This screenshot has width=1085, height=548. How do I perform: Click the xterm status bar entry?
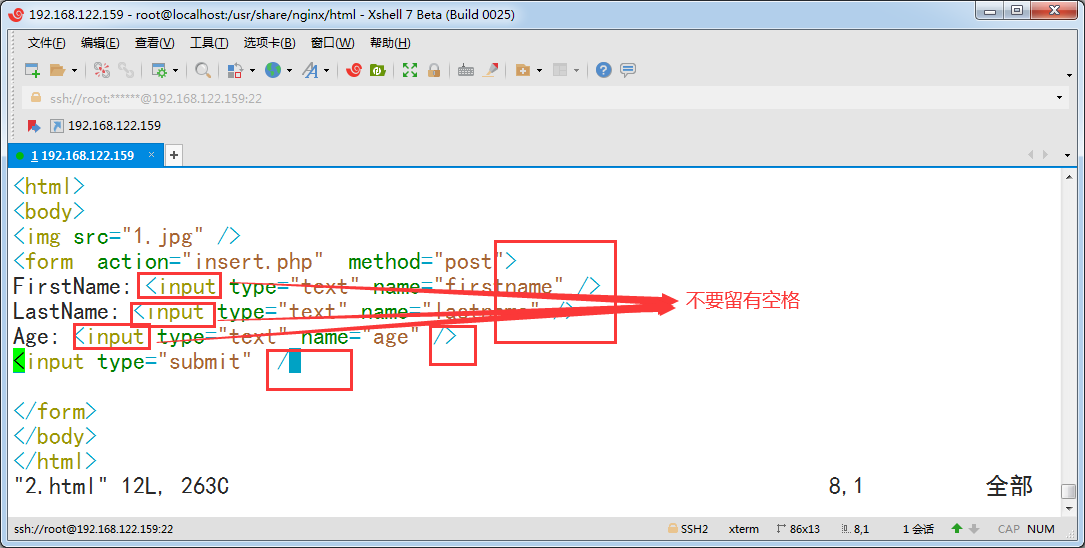click(744, 529)
